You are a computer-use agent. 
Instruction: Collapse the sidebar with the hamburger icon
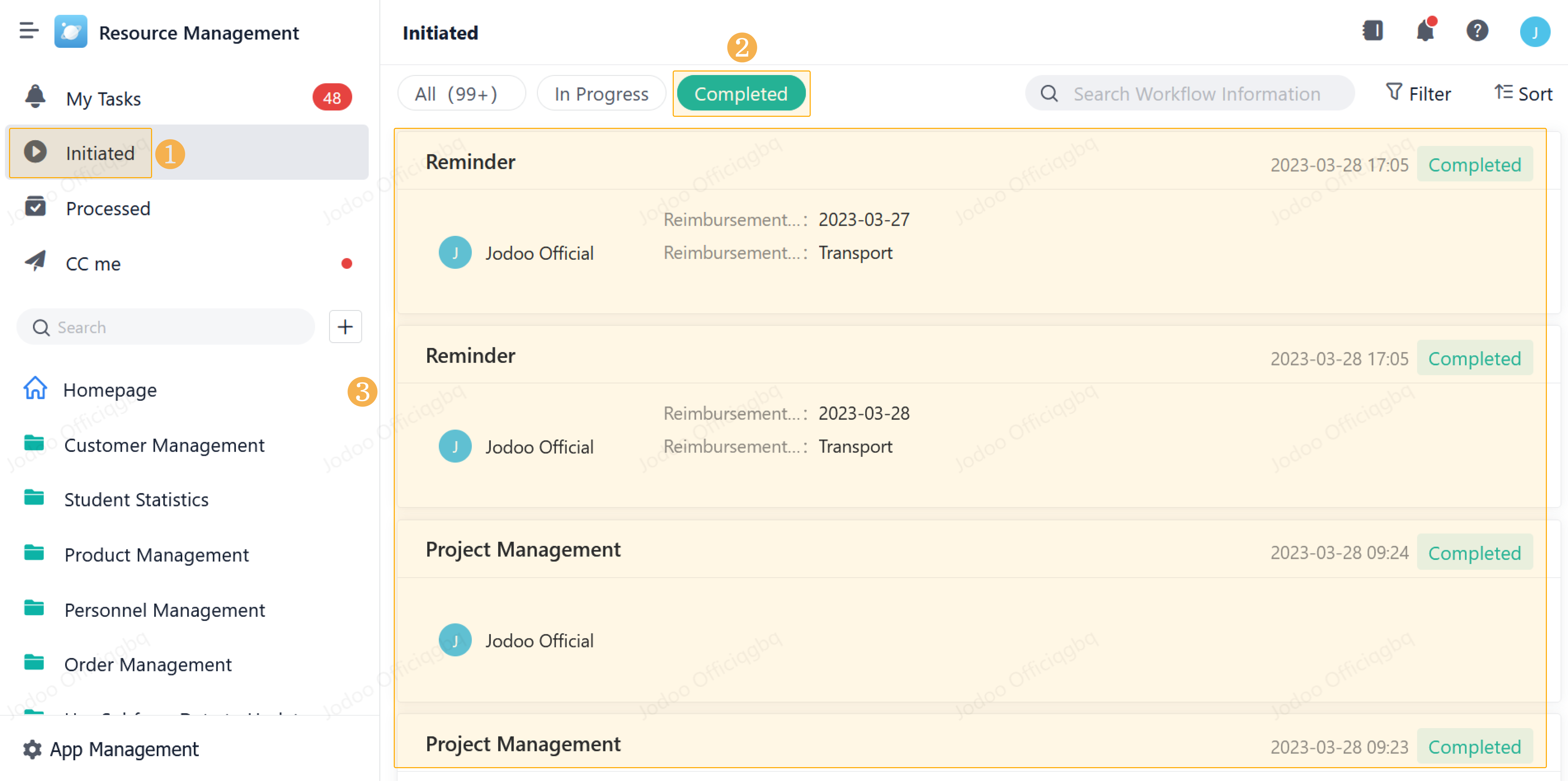tap(29, 30)
